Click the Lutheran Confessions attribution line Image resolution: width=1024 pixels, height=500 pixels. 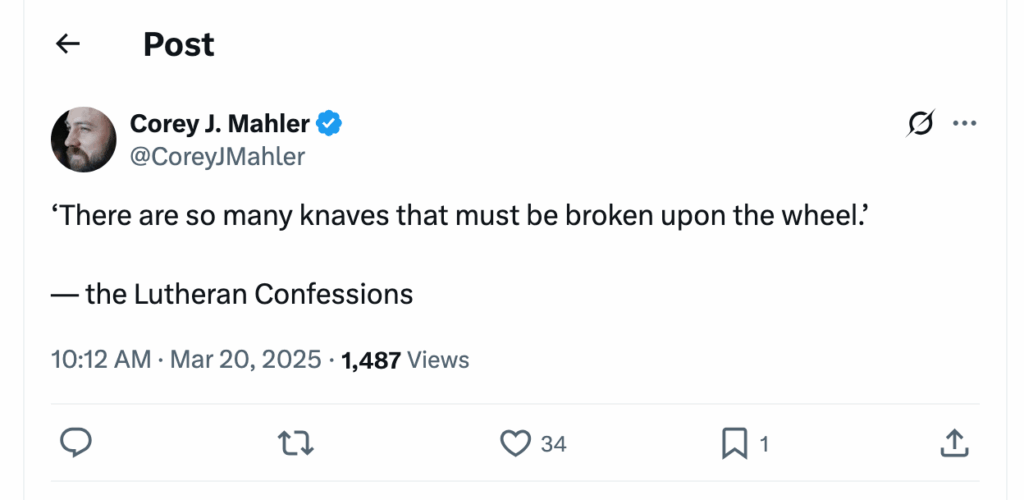click(x=231, y=294)
